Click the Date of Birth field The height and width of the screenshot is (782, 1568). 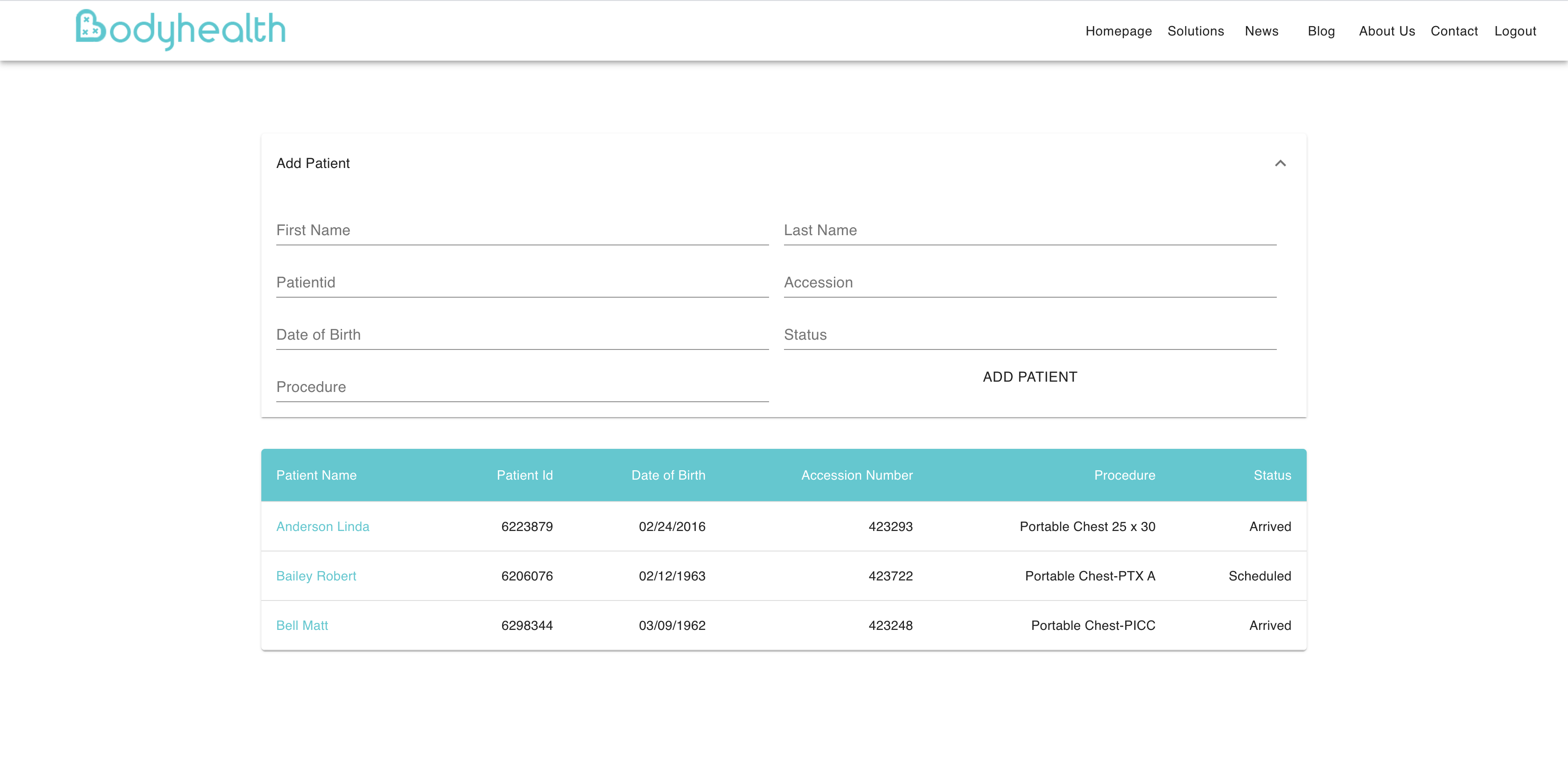pyautogui.click(x=522, y=335)
